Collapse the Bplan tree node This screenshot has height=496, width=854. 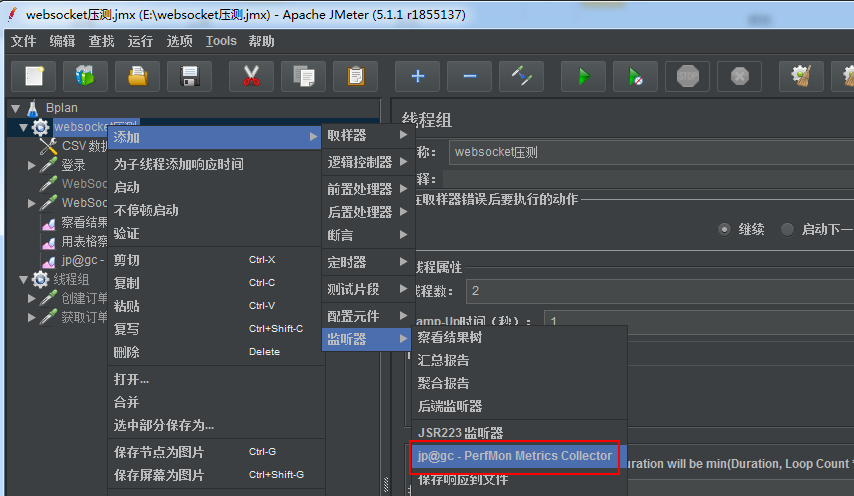click(16, 108)
